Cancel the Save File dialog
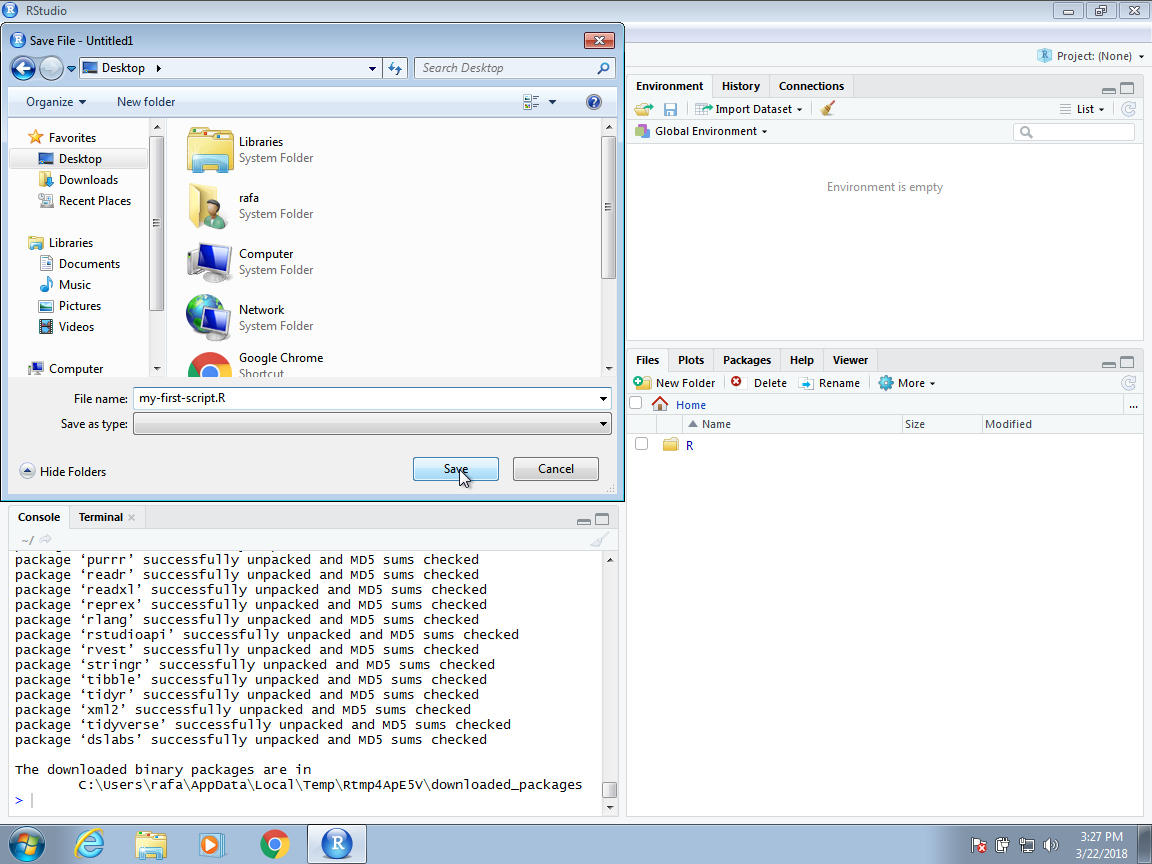 point(555,469)
